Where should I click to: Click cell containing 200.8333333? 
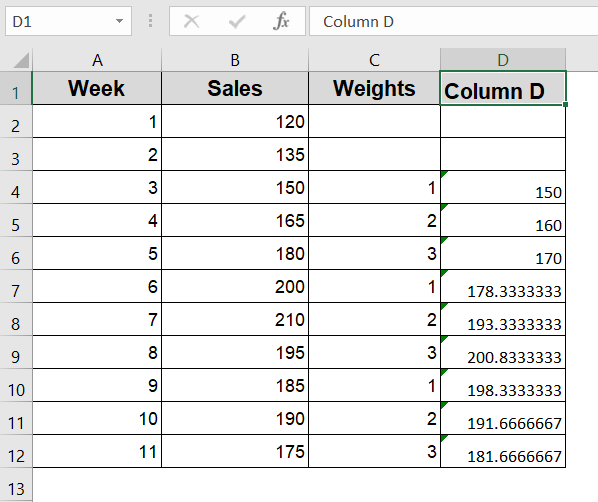[503, 352]
